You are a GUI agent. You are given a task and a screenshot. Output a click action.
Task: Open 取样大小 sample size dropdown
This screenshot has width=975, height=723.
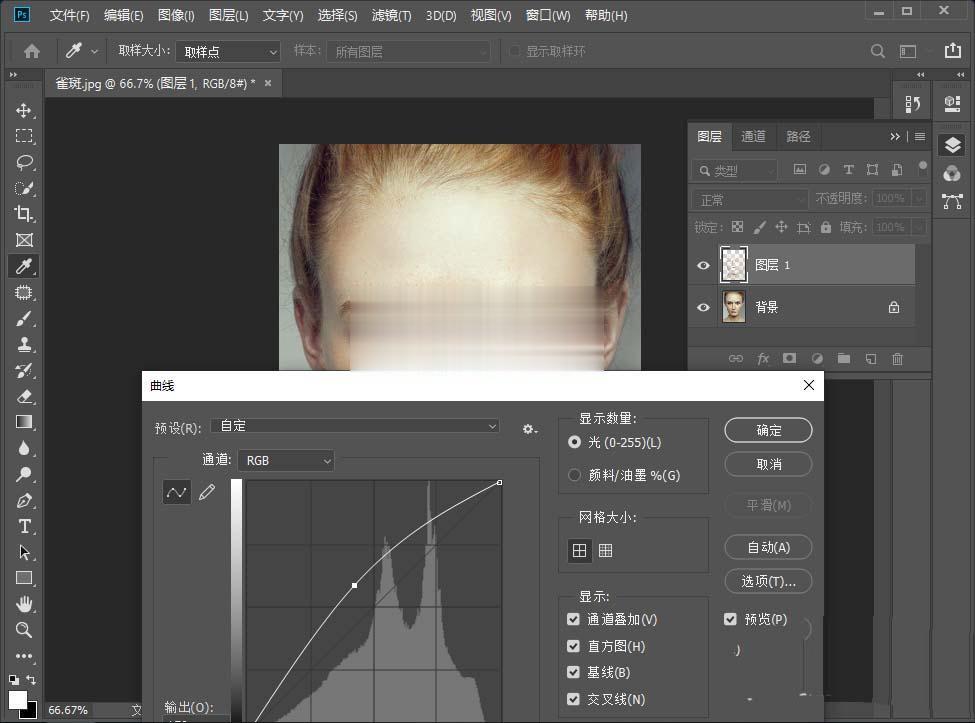[228, 52]
